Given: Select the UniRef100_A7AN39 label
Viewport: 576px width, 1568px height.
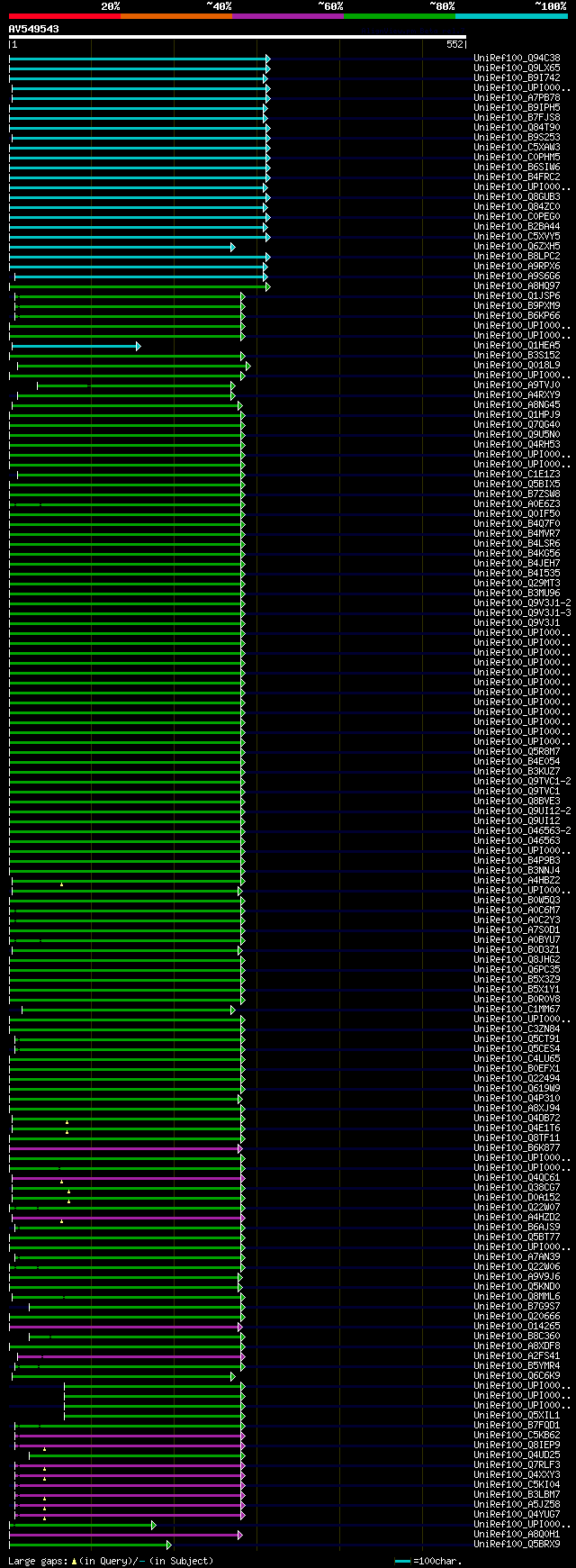Looking at the screenshot, I should click(517, 1257).
